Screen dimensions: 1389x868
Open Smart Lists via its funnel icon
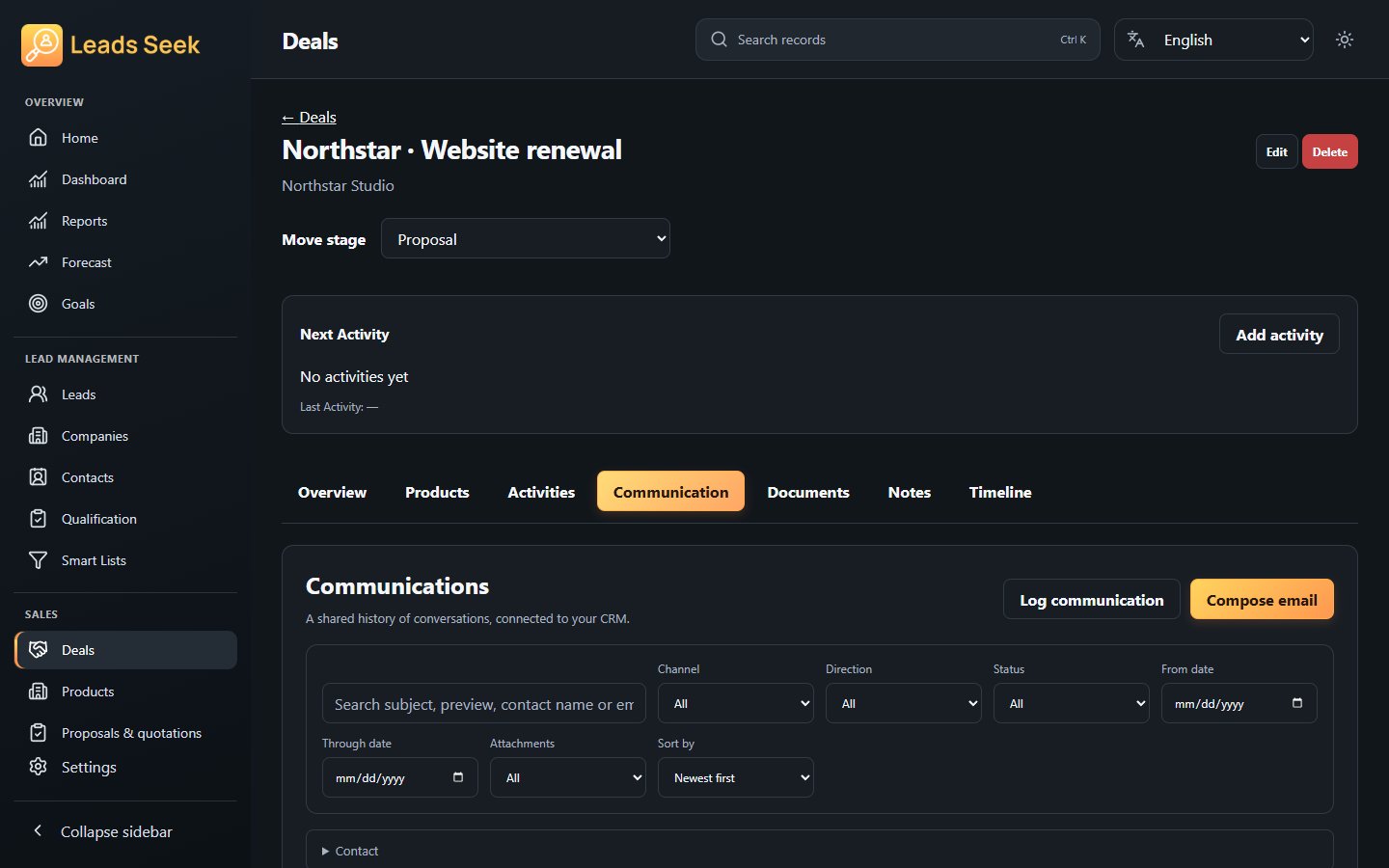click(x=38, y=560)
